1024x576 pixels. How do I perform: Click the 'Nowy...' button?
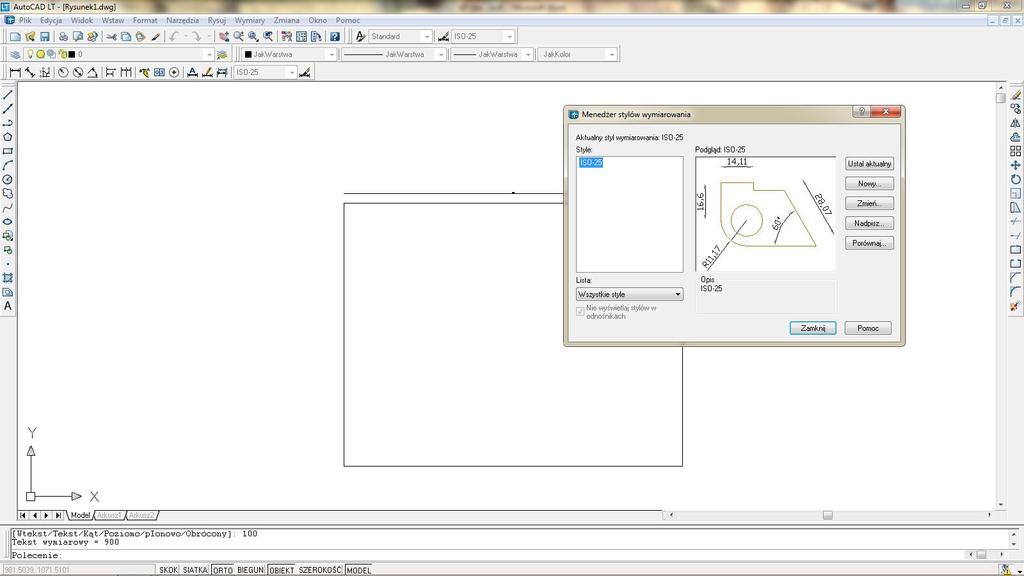(x=869, y=184)
